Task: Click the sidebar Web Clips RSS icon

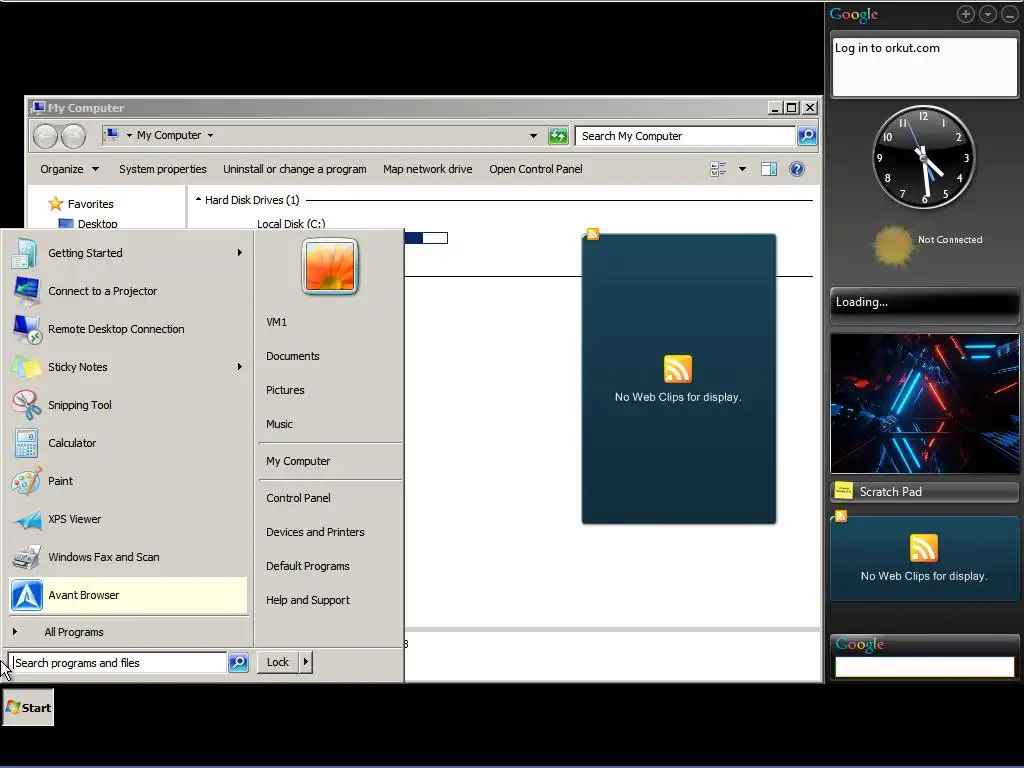Action: (x=923, y=548)
